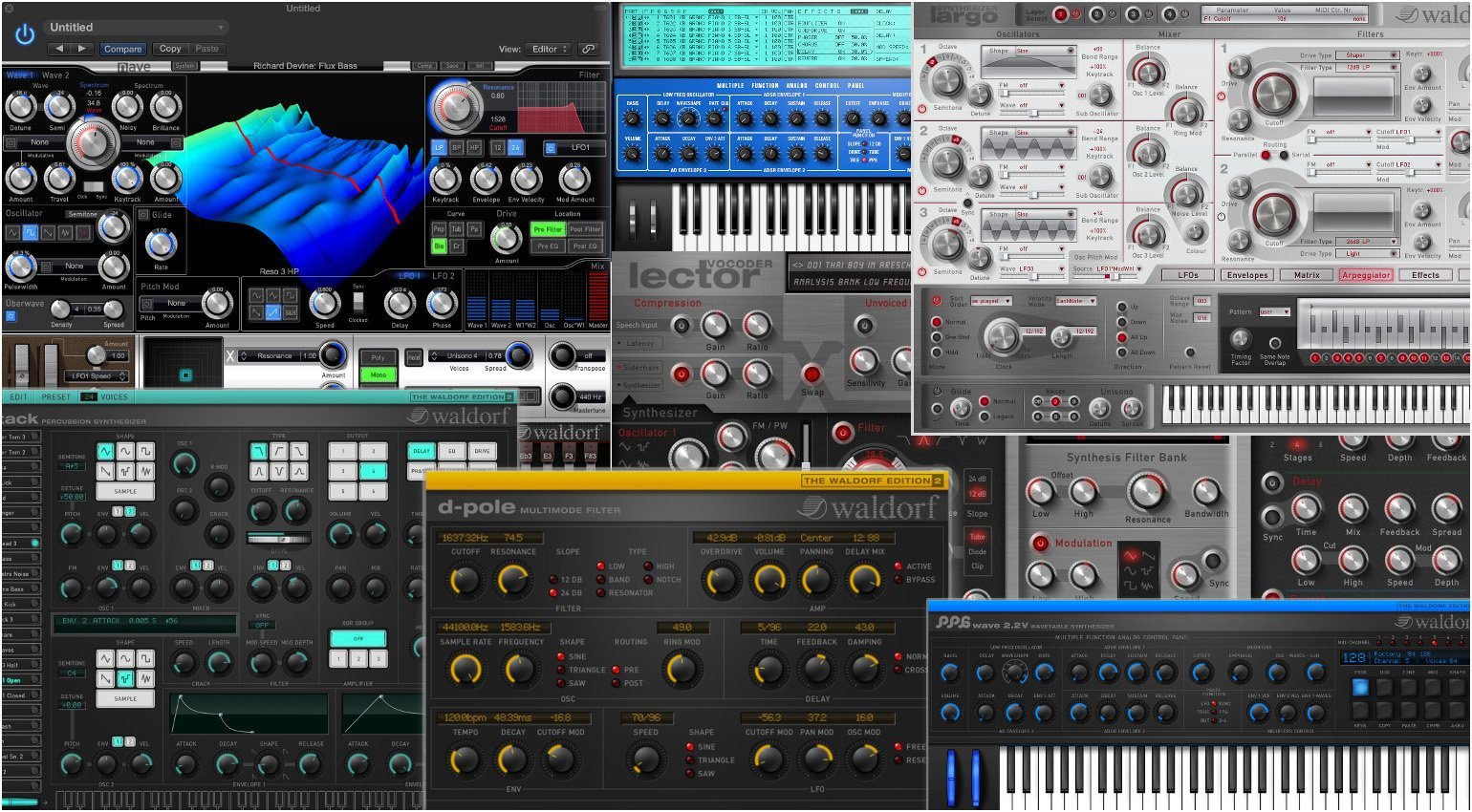1472x812 pixels.
Task: Toggle the Nave Glide enable icon
Action: tap(144, 215)
